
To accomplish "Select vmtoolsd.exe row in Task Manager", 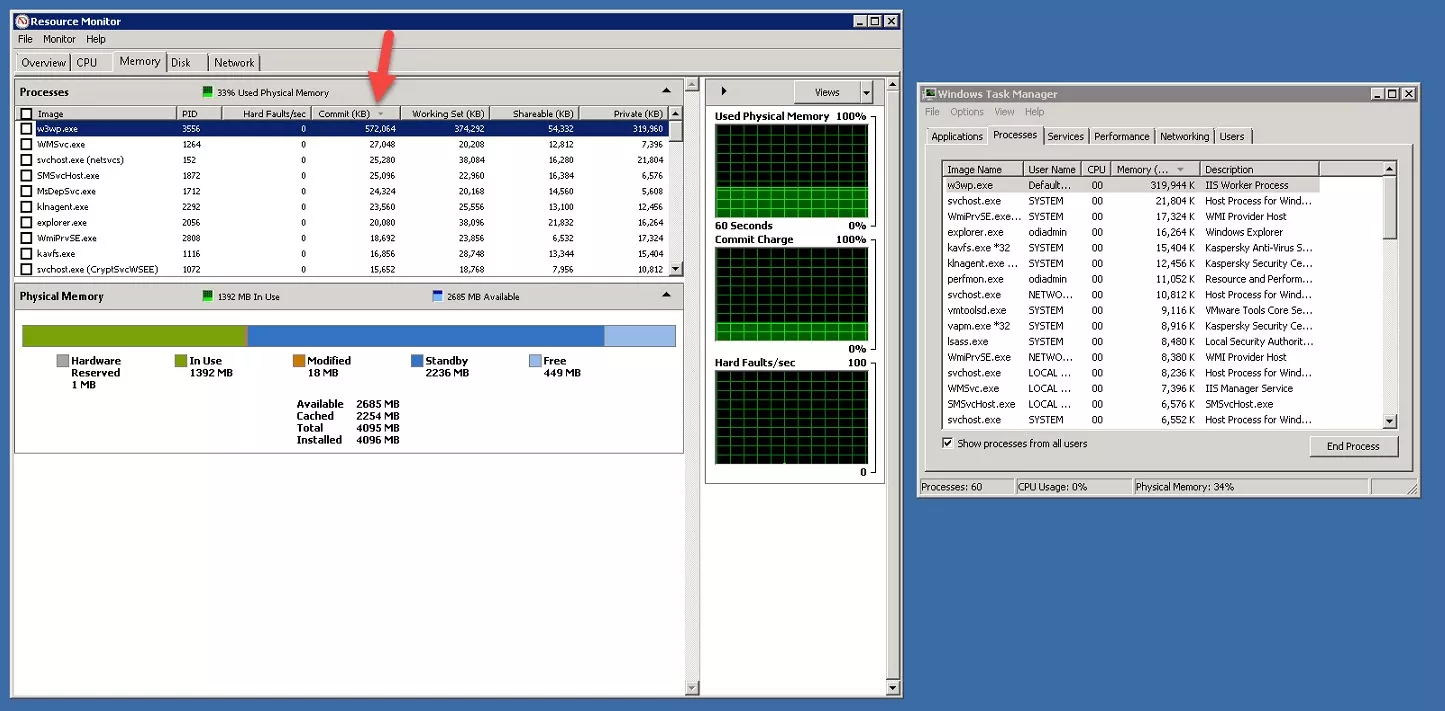I will (x=1131, y=310).
